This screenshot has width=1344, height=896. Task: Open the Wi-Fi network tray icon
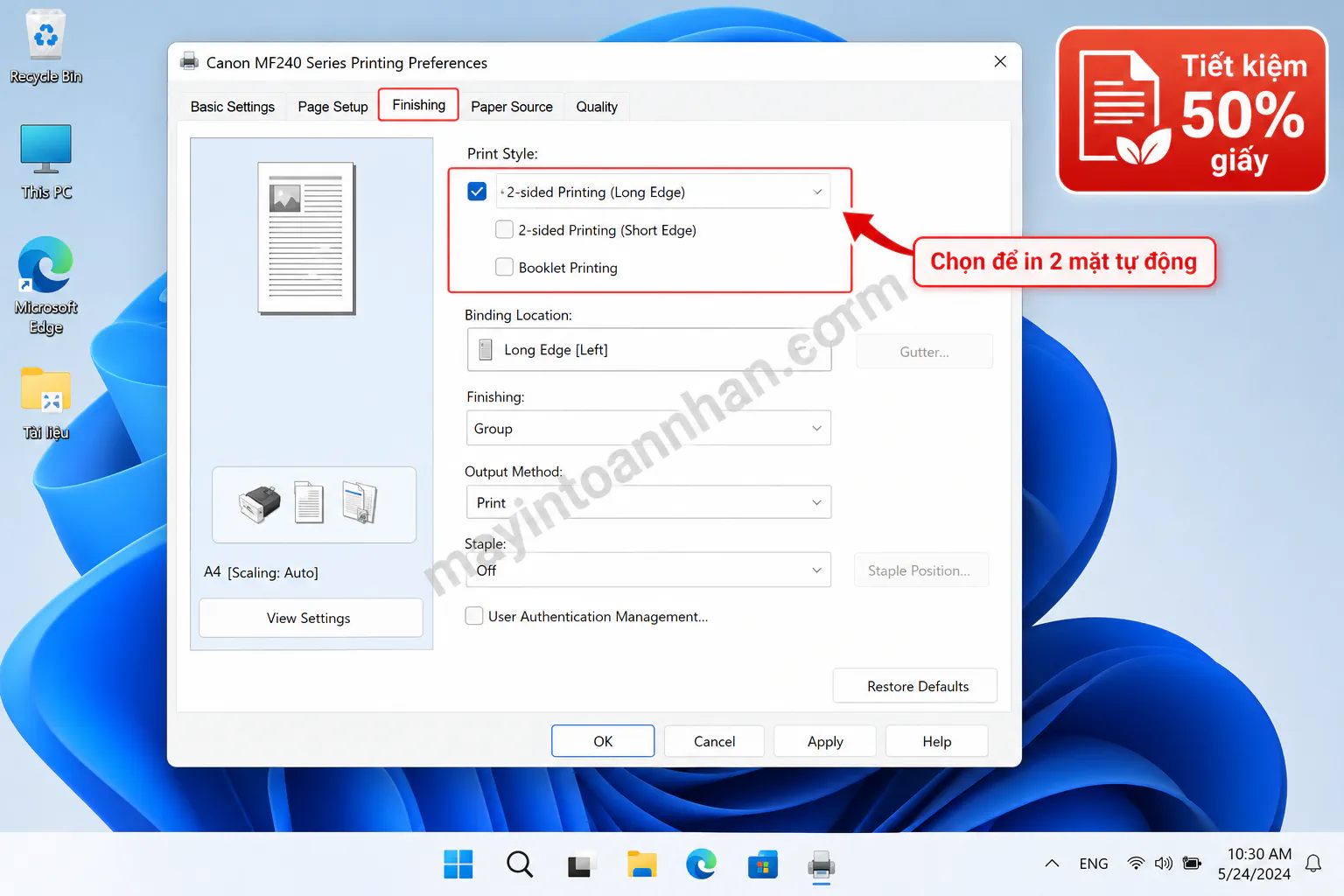click(1136, 864)
